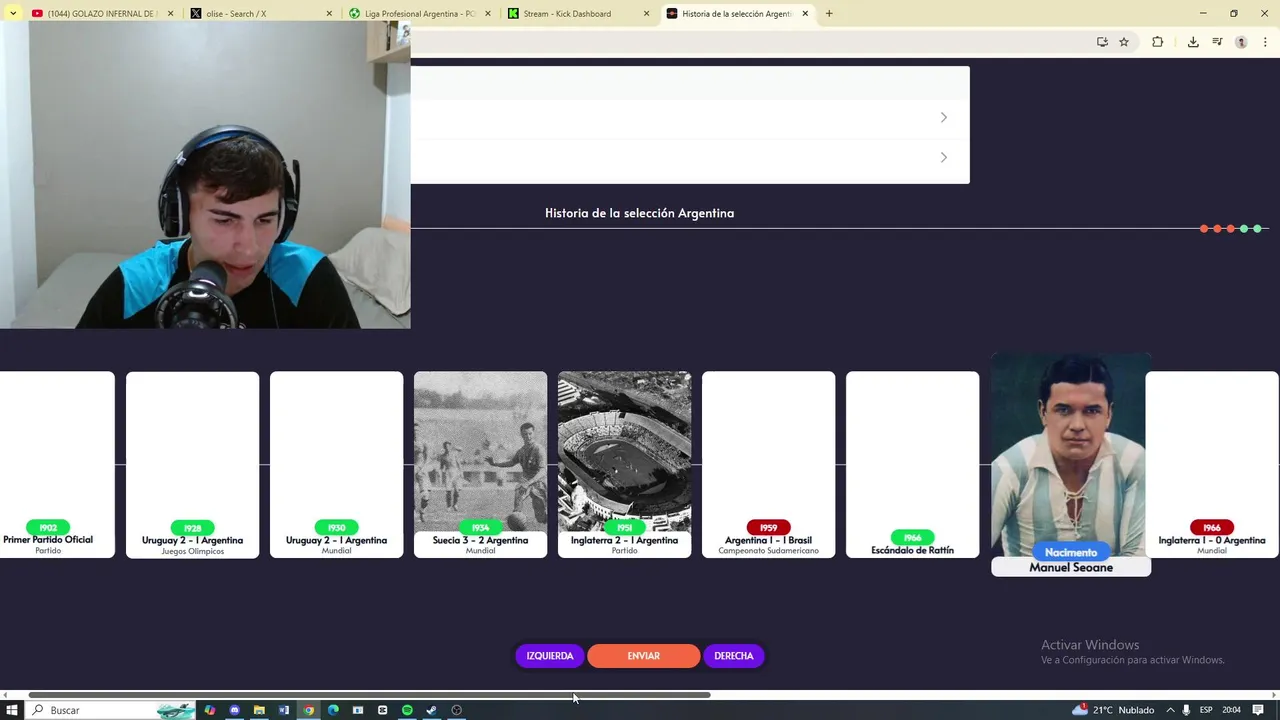Screen dimensions: 1280x720
Task: Close the olise - Search / X tab
Action: [x=330, y=14]
